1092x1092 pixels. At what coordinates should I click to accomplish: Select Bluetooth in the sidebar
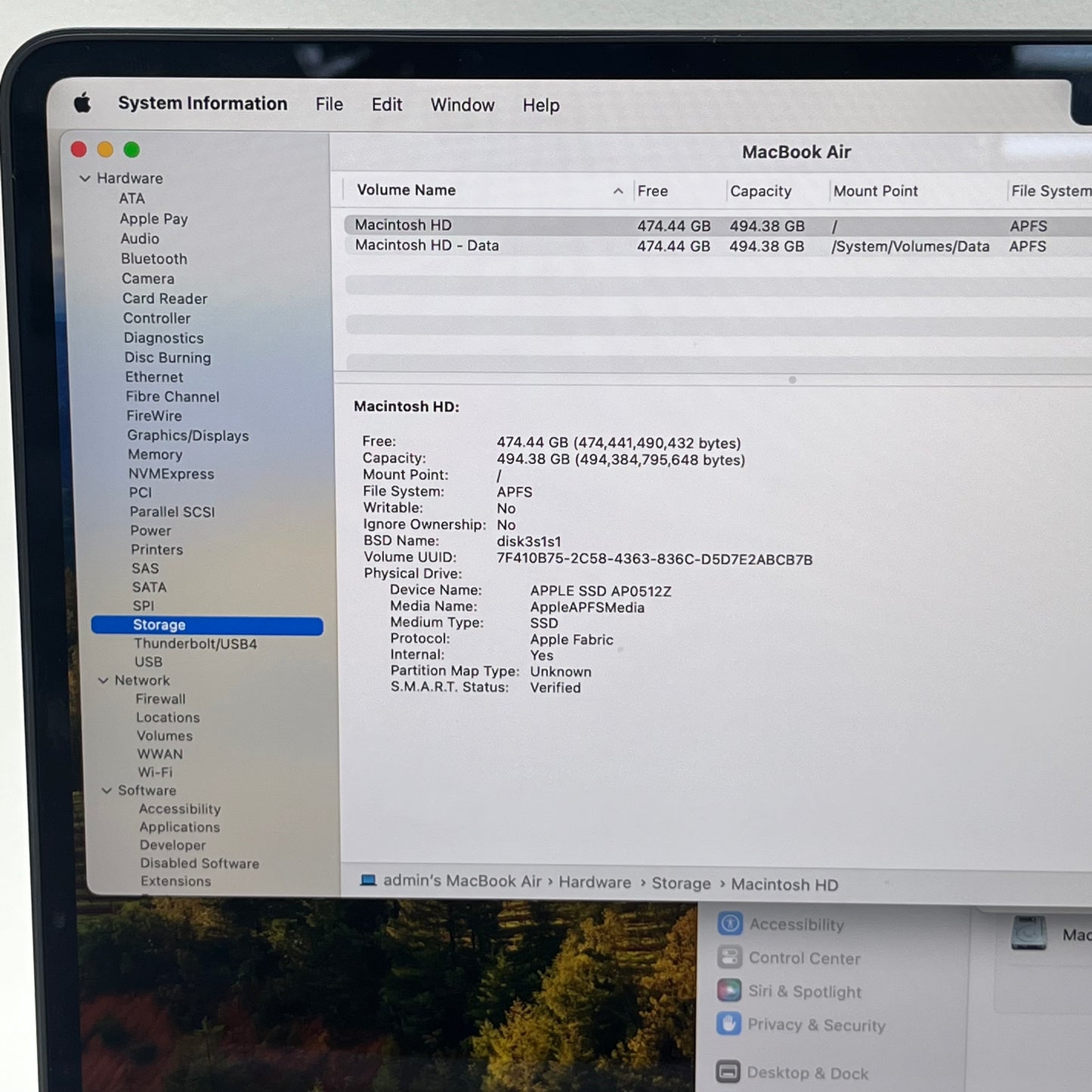pyautogui.click(x=154, y=258)
